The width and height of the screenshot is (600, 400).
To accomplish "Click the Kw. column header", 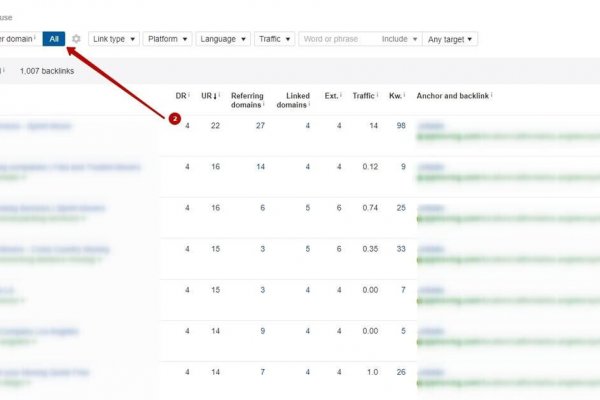I will click(x=398, y=95).
